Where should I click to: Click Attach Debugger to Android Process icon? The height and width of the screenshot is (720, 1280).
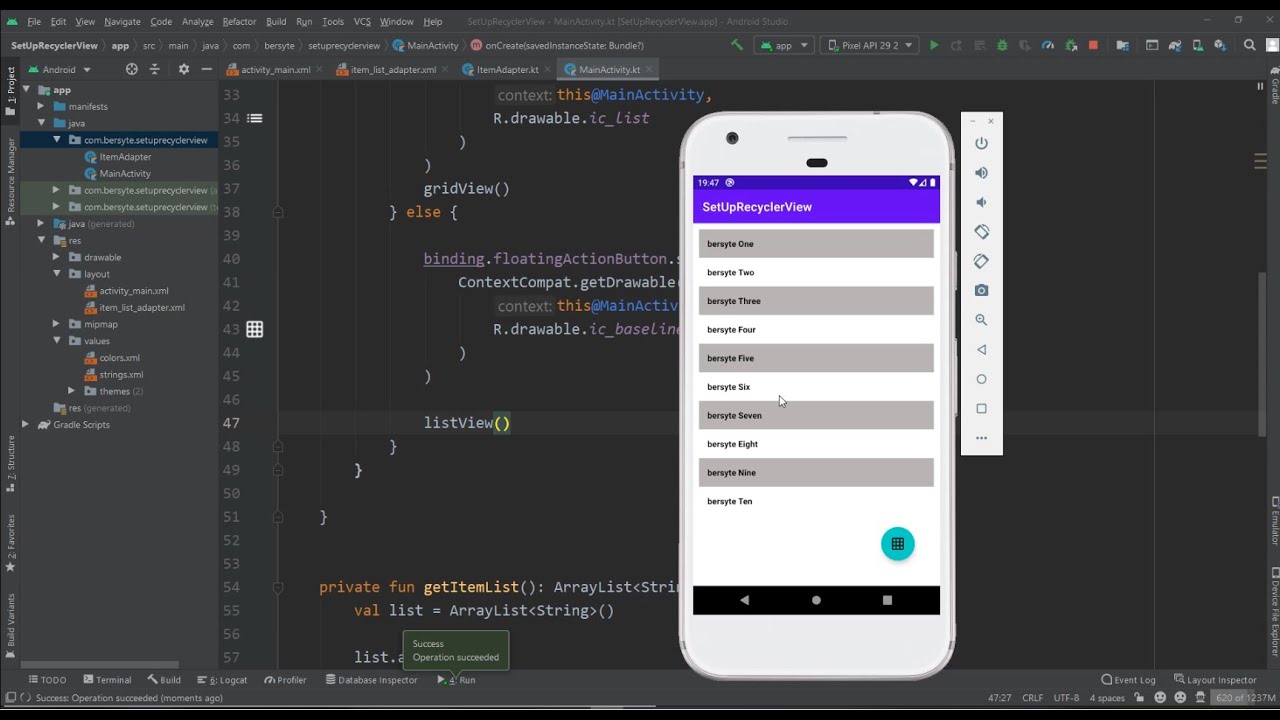pyautogui.click(x=1071, y=45)
